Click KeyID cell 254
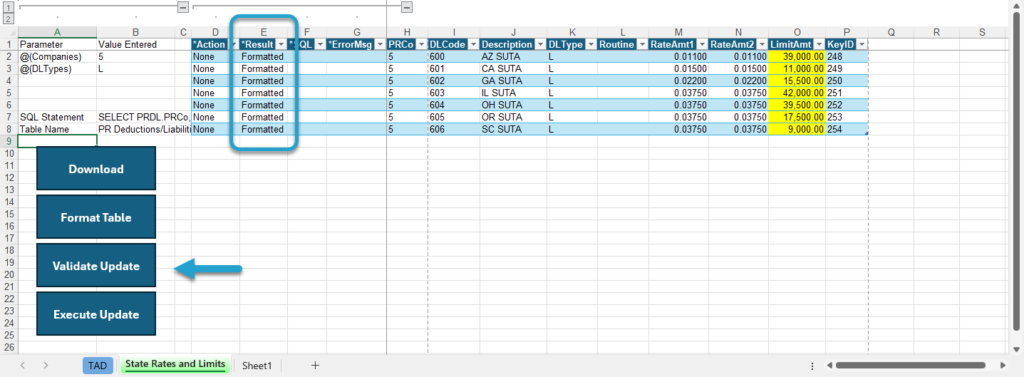Screen dimensions: 1024x377 847,129
